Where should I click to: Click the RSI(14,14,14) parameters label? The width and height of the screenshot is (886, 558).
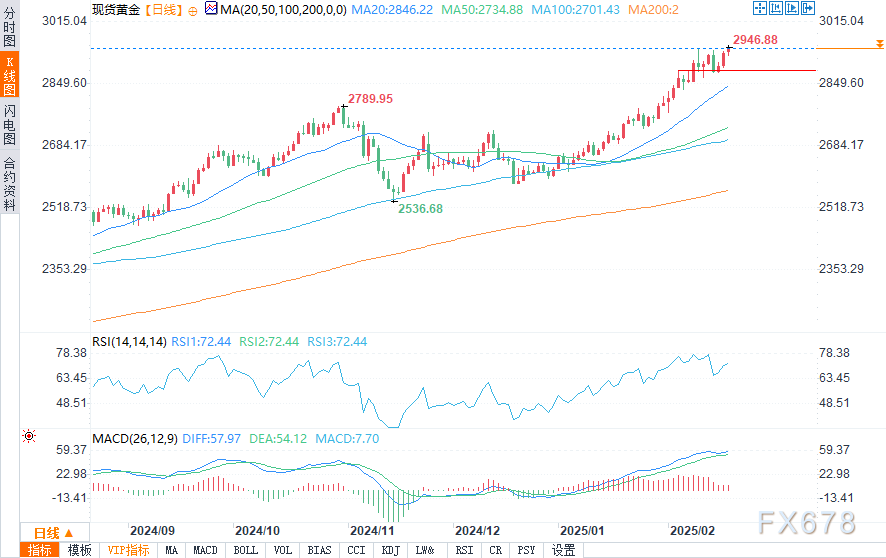pos(129,342)
